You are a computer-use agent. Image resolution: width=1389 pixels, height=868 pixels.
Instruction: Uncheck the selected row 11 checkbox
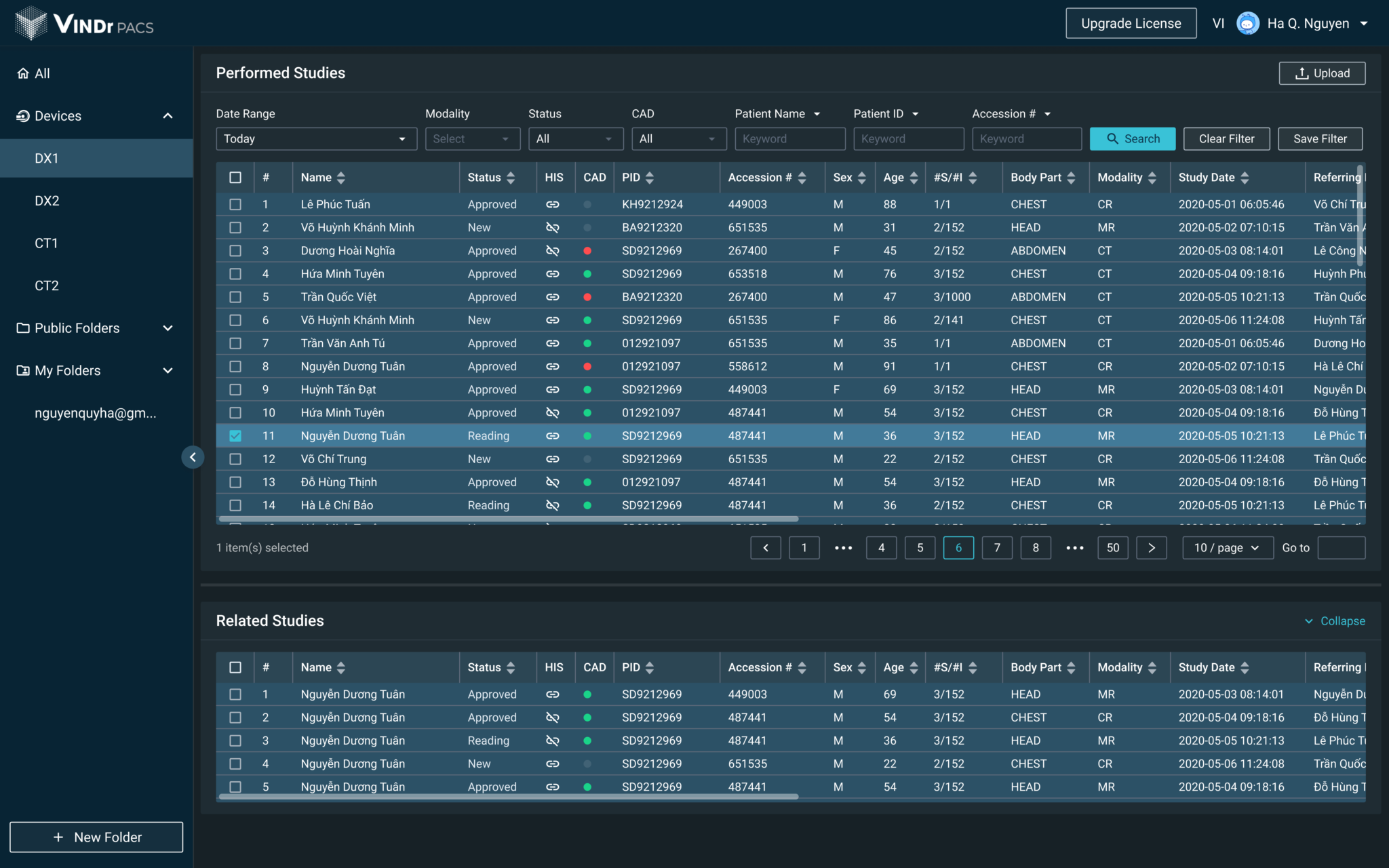235,436
